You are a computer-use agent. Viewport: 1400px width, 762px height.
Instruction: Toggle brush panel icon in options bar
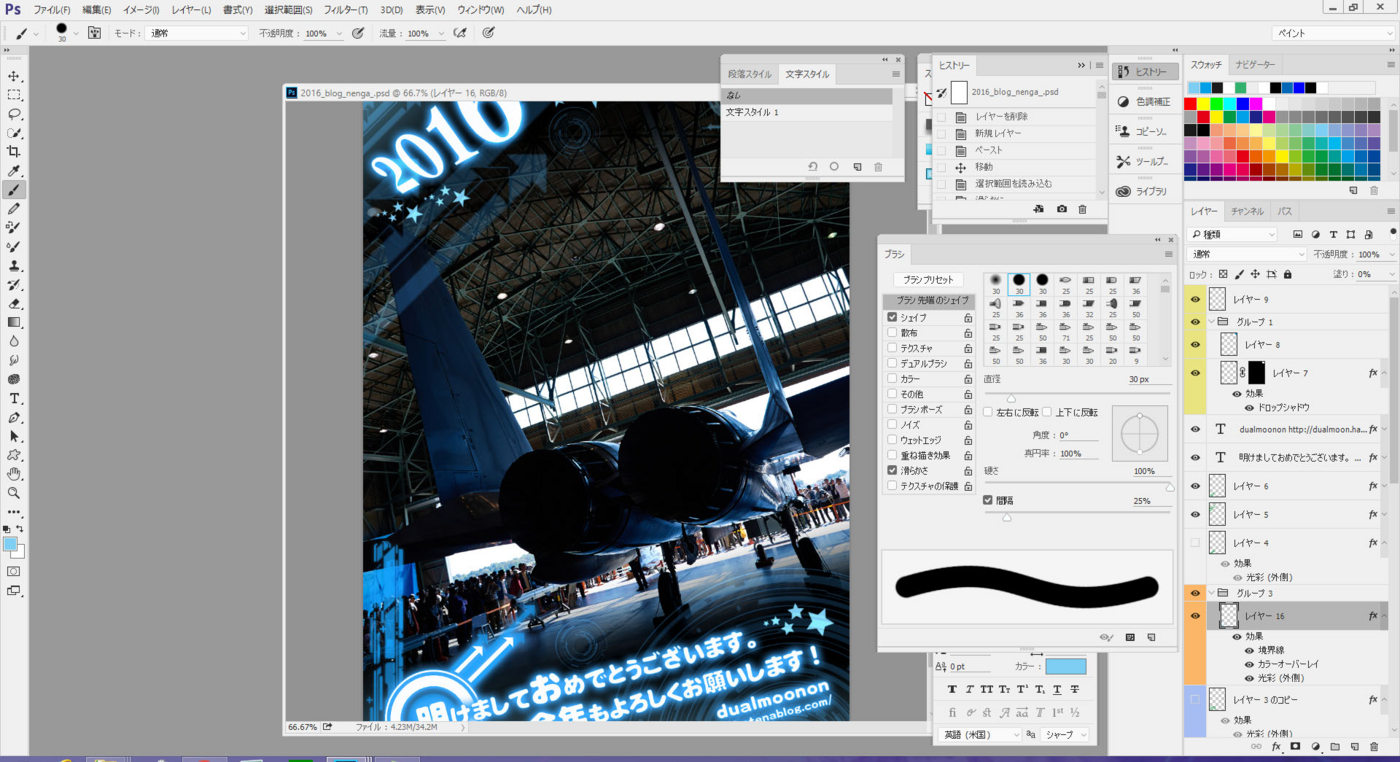pos(94,33)
